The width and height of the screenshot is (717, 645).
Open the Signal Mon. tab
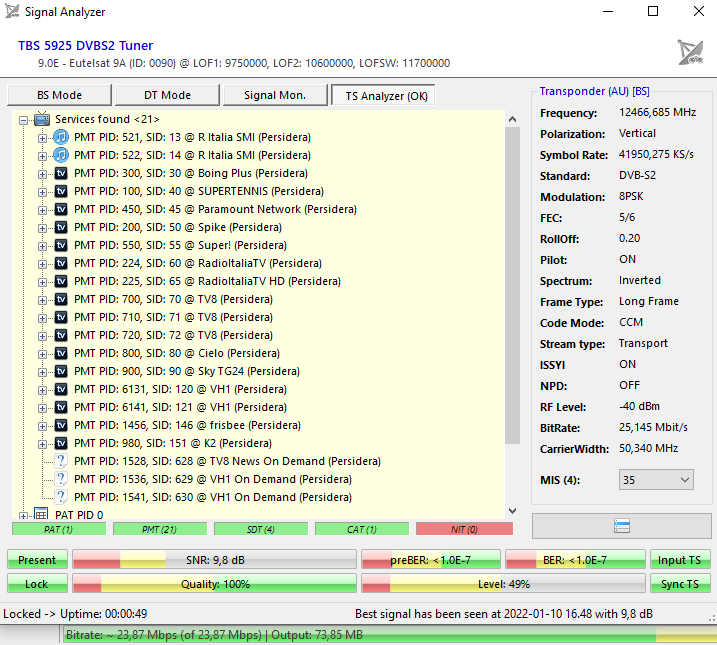(x=275, y=95)
